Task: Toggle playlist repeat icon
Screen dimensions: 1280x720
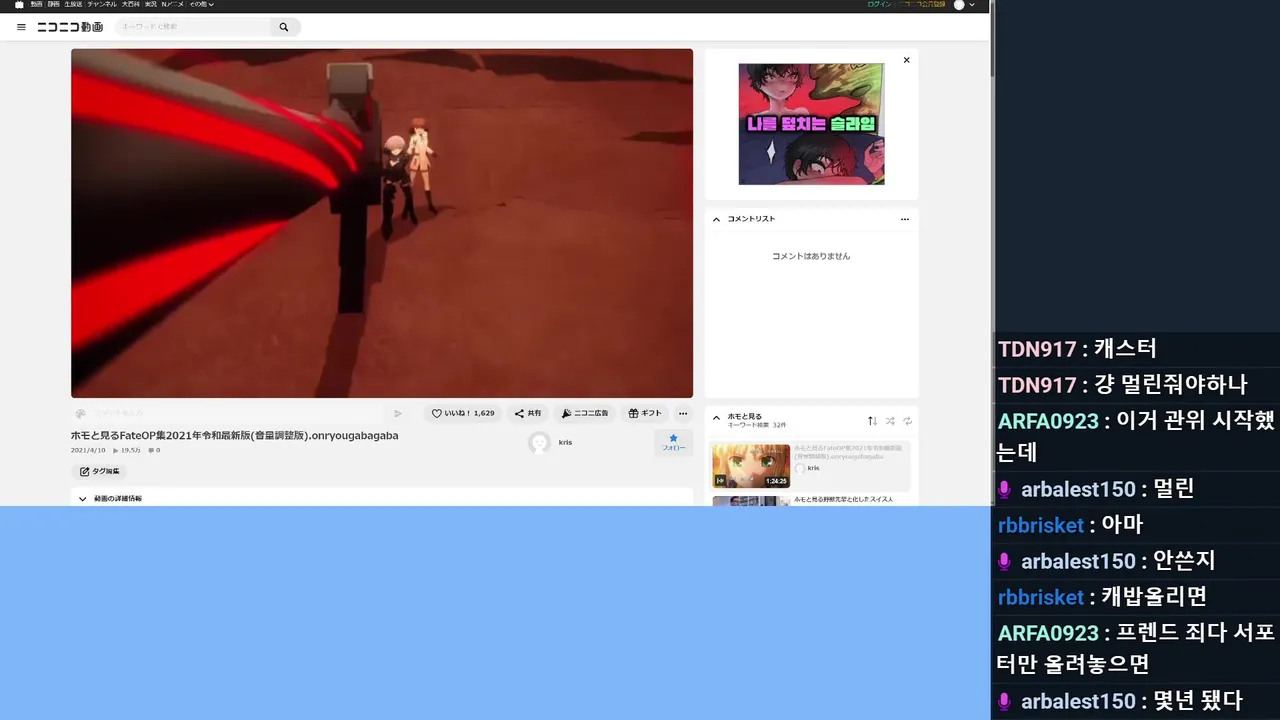Action: pos(907,421)
